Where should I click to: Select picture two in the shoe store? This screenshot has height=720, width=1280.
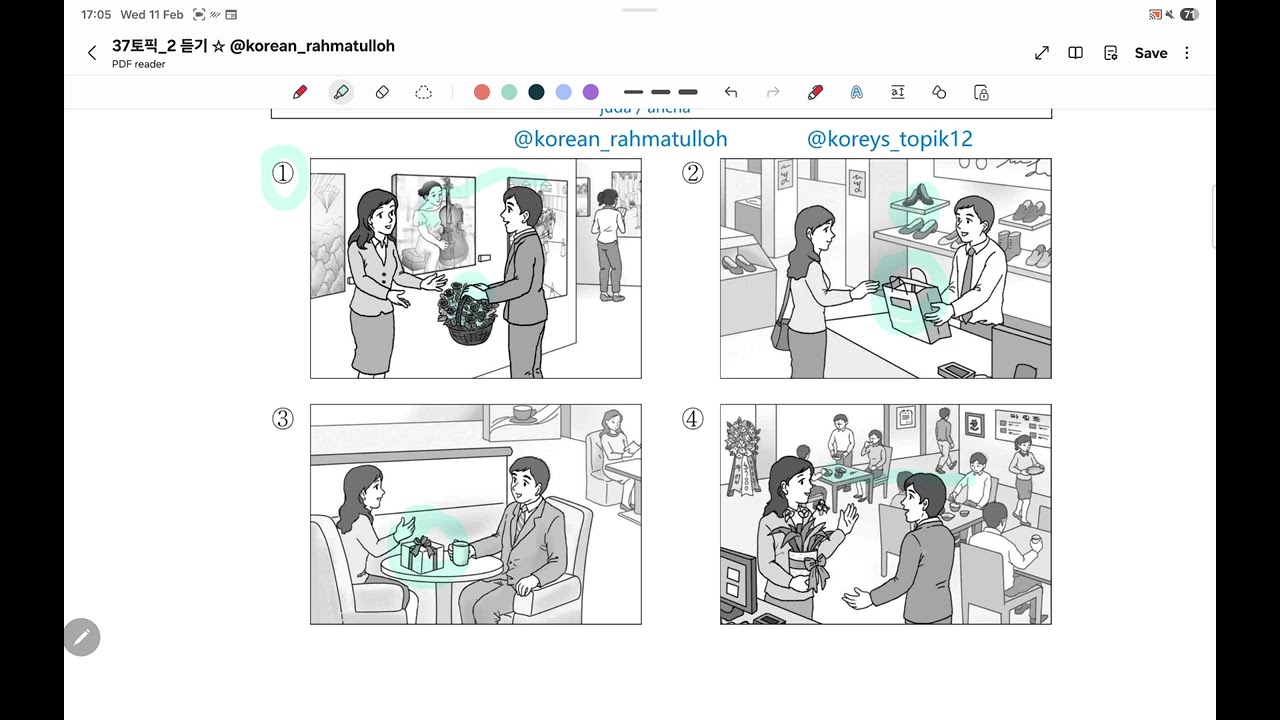(x=886, y=268)
